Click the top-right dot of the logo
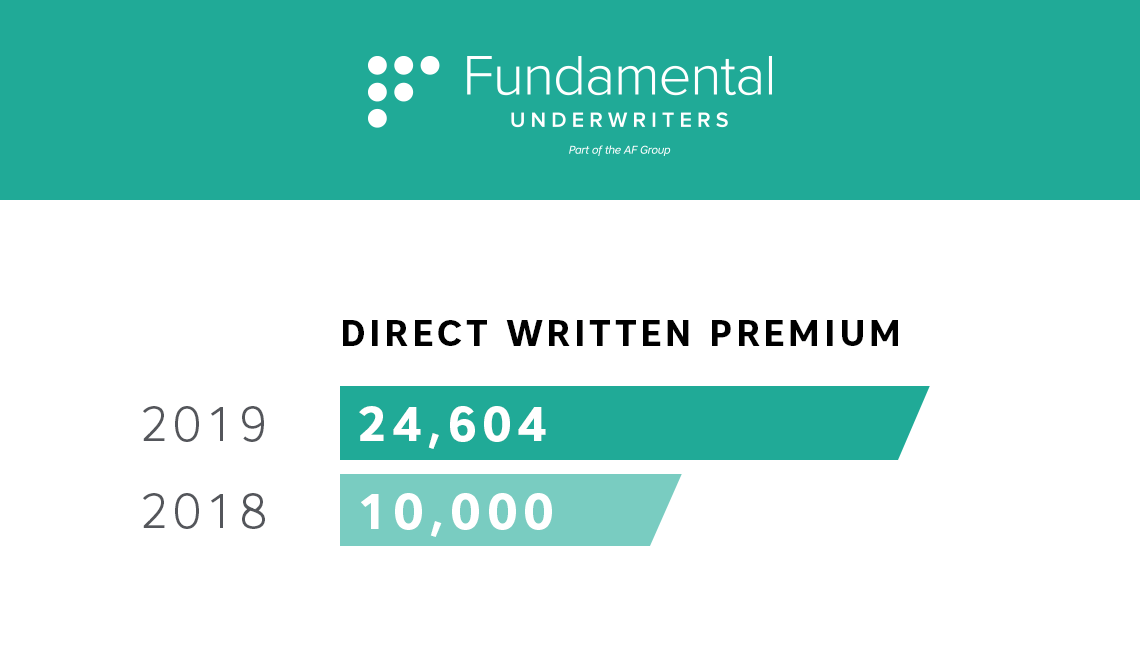 430,66
